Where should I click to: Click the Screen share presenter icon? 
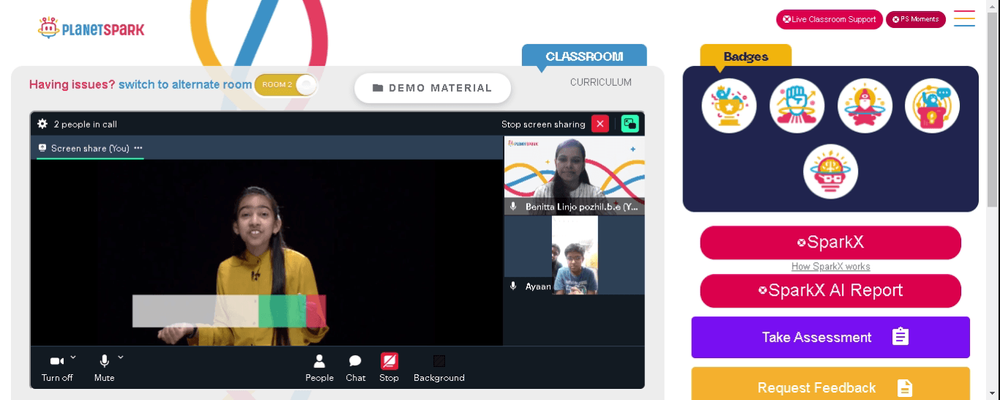[42, 148]
